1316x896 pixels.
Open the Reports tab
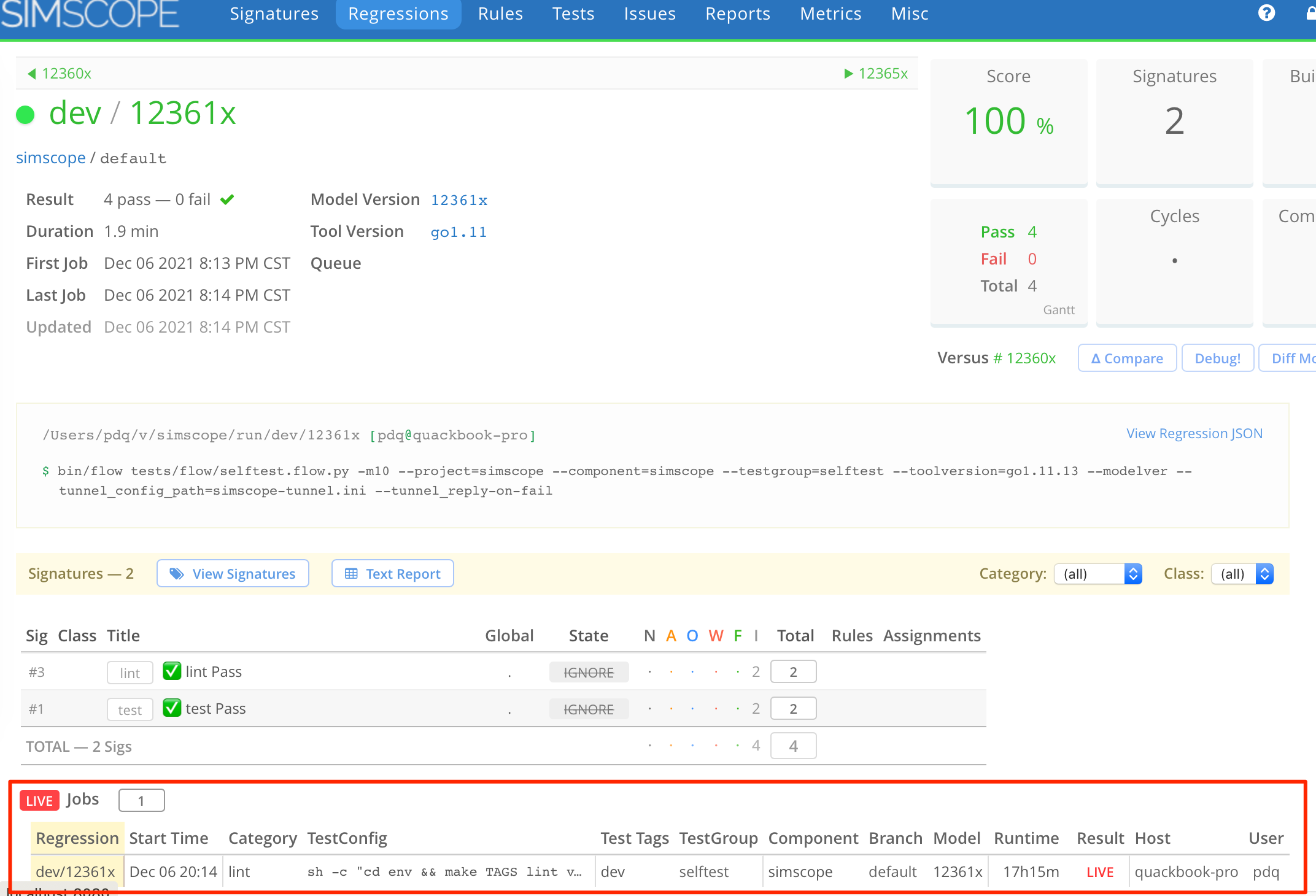click(x=738, y=14)
